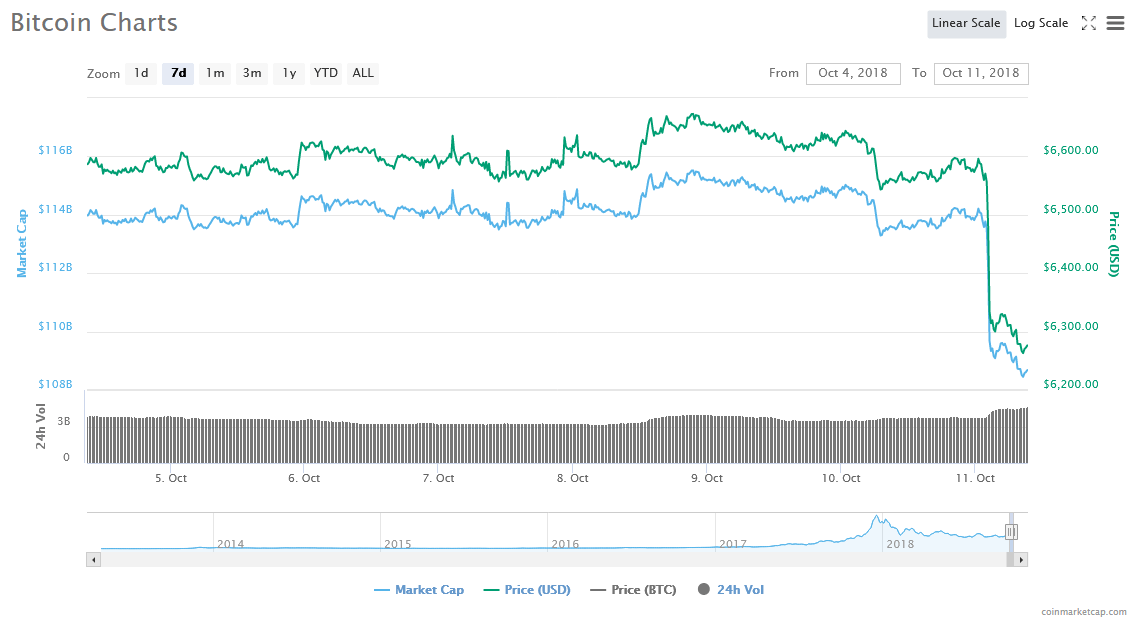Click the $108B market cap axis label
1137x620 pixels.
click(x=55, y=384)
